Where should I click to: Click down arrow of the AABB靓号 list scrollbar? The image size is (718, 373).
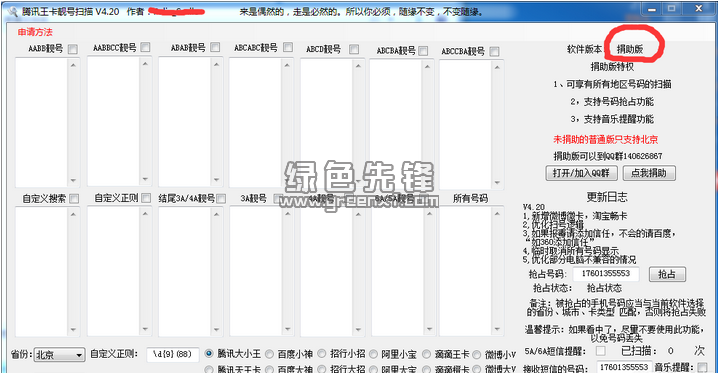tap(73, 180)
